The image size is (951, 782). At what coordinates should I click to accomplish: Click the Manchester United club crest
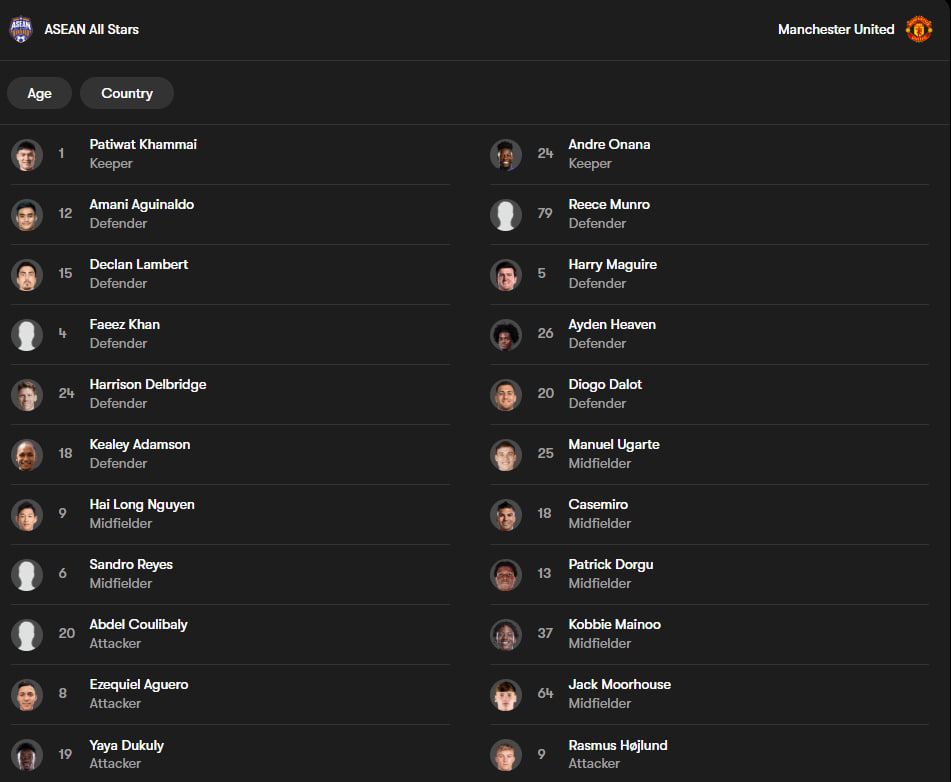919,29
